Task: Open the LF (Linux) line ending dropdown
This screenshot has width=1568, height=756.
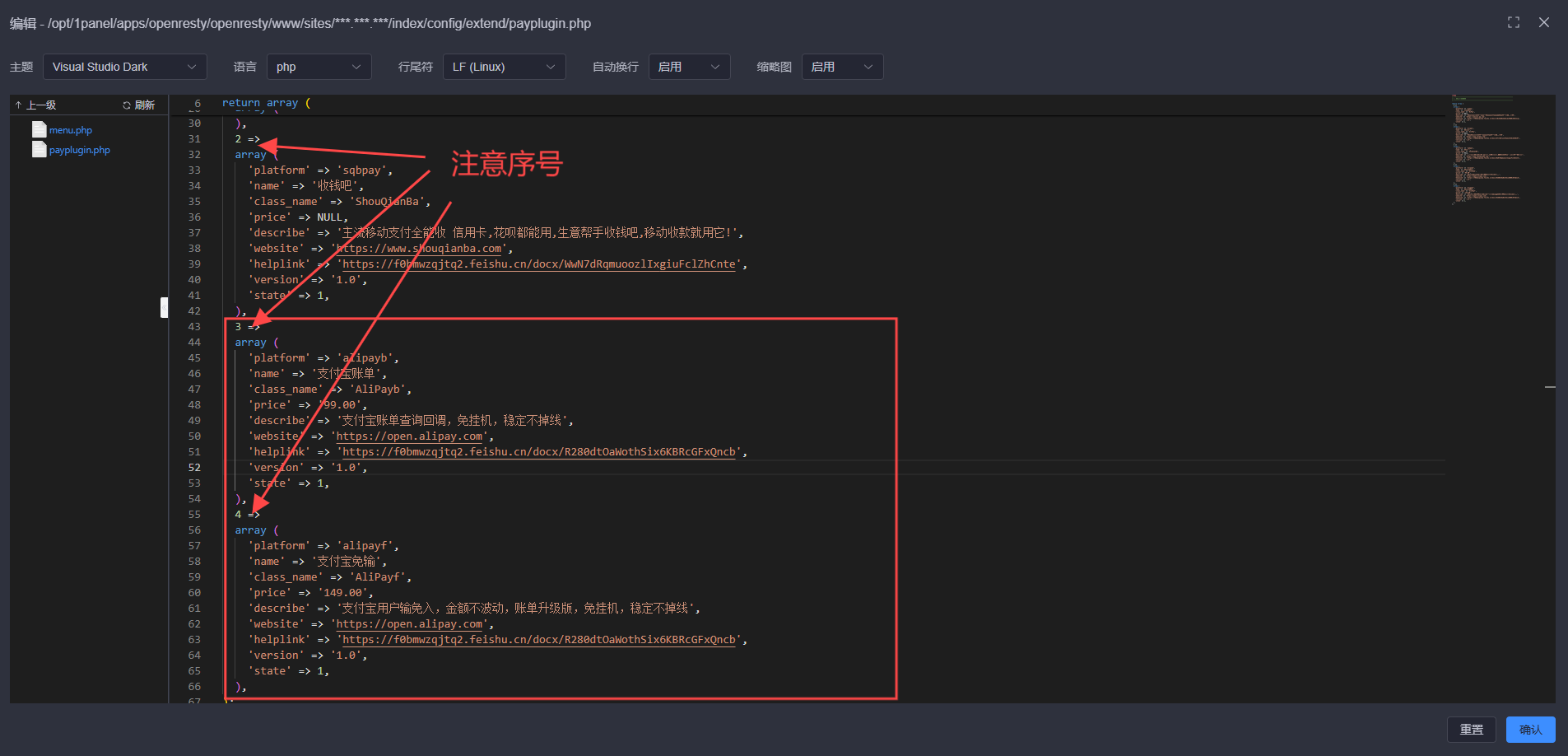Action: (504, 67)
